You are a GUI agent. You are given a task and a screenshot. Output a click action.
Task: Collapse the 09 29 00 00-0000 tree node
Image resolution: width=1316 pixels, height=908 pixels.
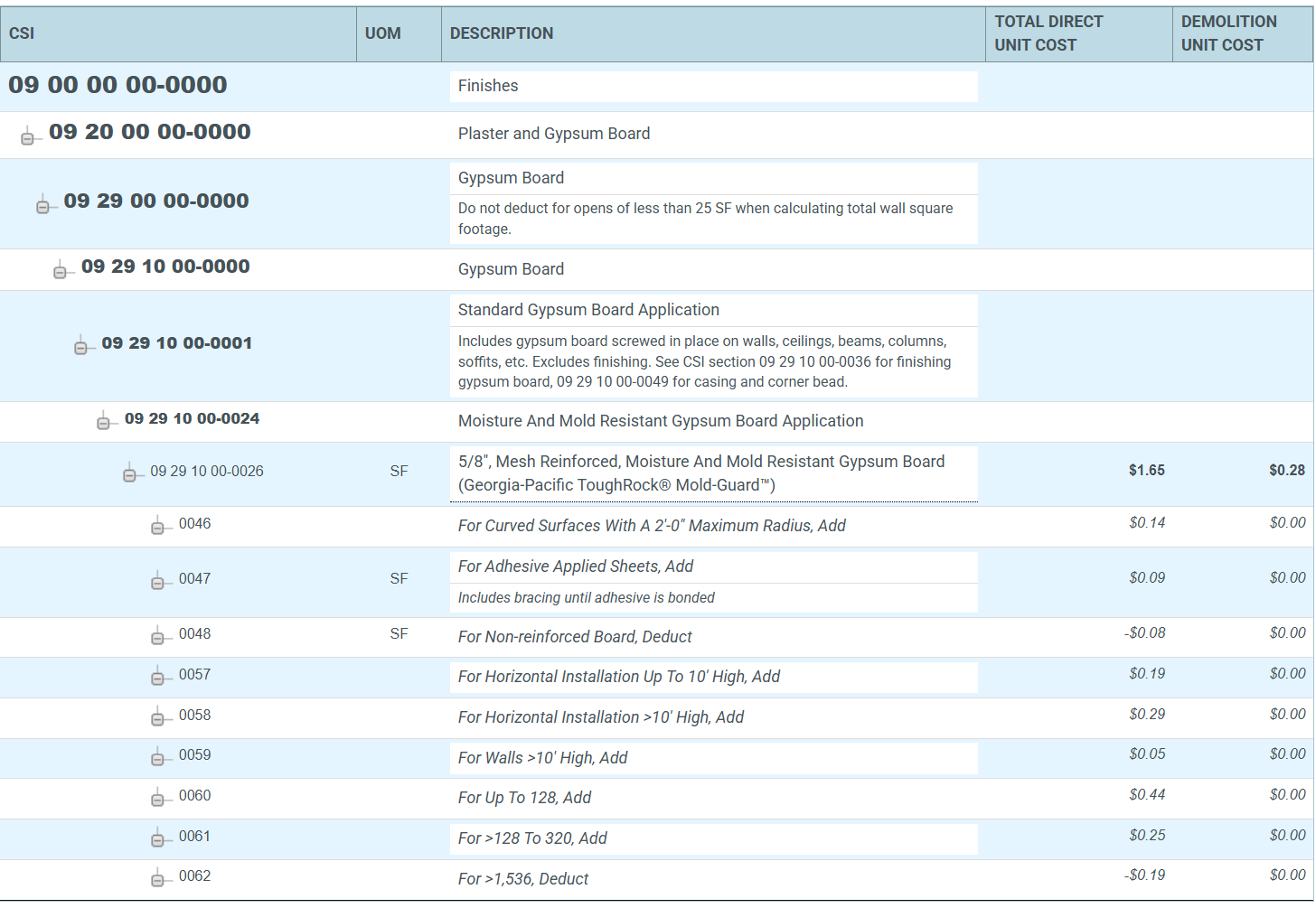42,207
